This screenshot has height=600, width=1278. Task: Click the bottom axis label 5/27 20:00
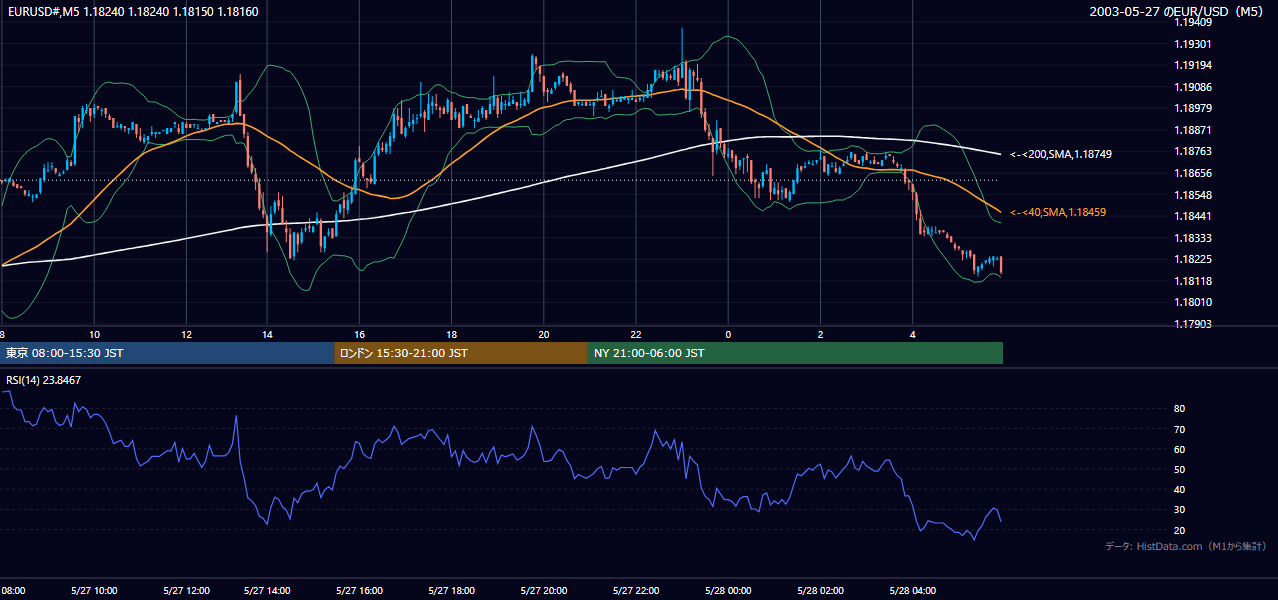(x=543, y=590)
